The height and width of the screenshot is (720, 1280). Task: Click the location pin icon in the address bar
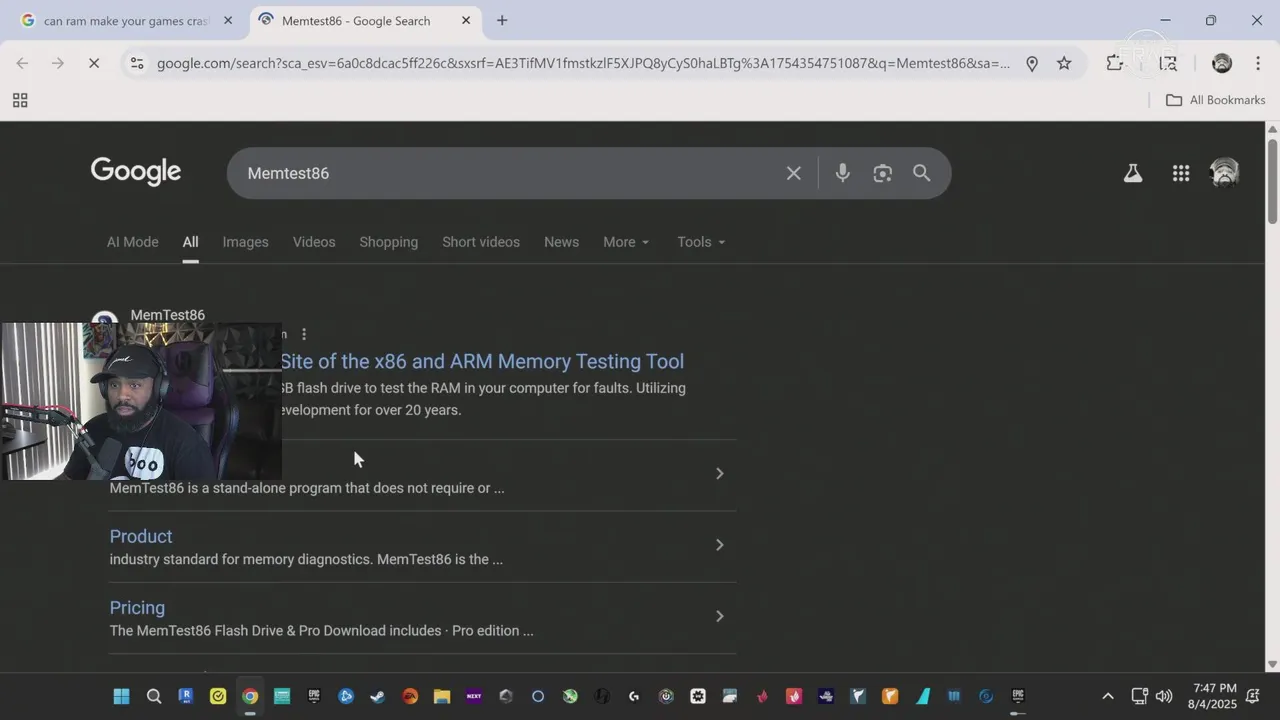[1032, 63]
